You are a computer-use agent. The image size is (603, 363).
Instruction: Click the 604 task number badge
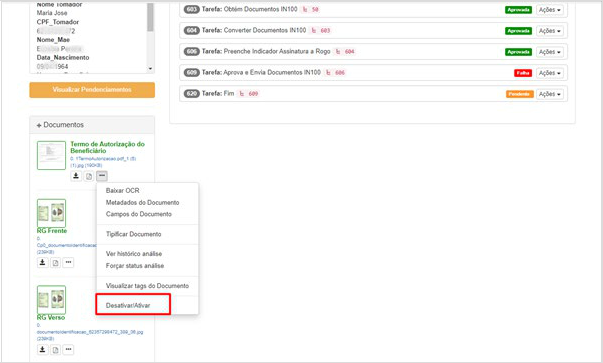(x=192, y=30)
